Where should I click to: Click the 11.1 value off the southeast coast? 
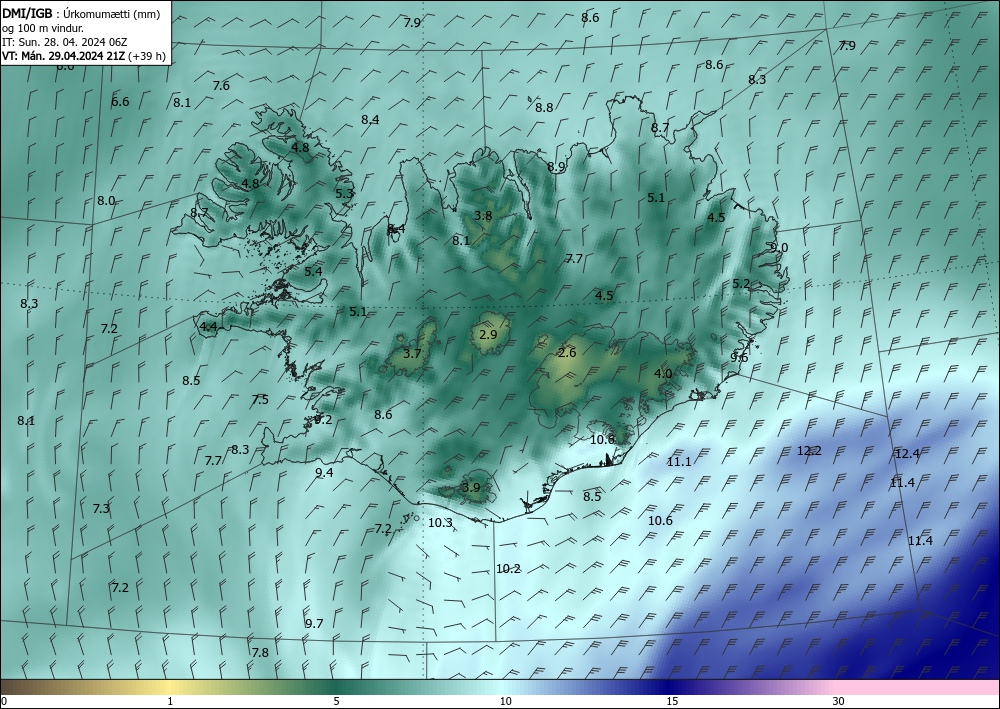[x=679, y=462]
